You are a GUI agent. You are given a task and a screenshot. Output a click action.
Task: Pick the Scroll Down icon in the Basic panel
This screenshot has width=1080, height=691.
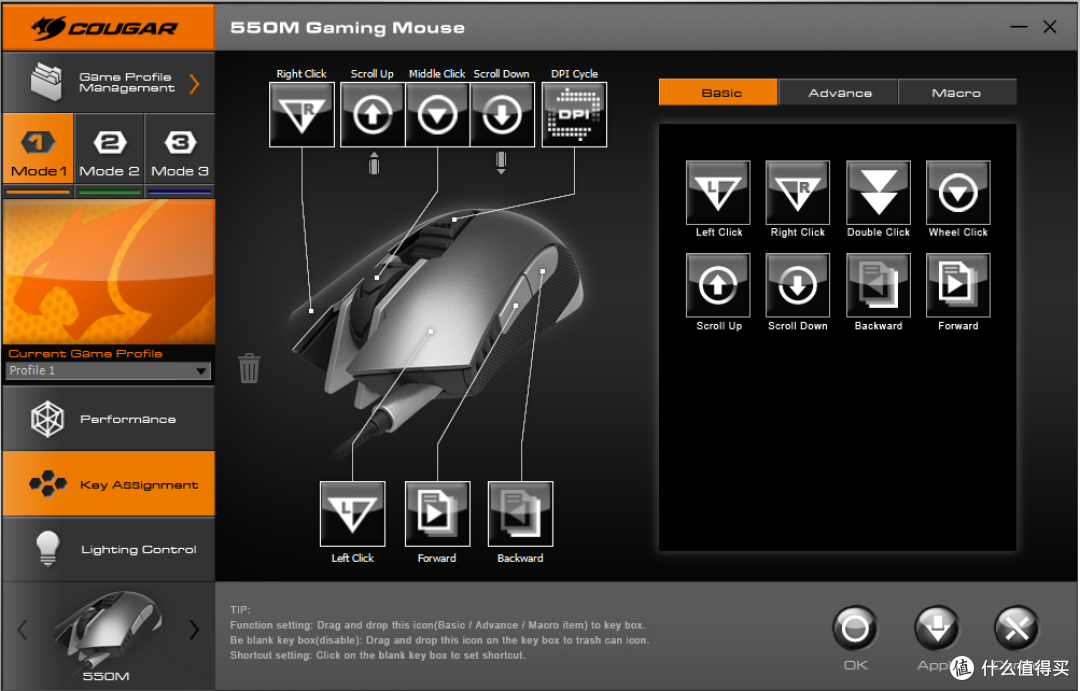tap(798, 285)
